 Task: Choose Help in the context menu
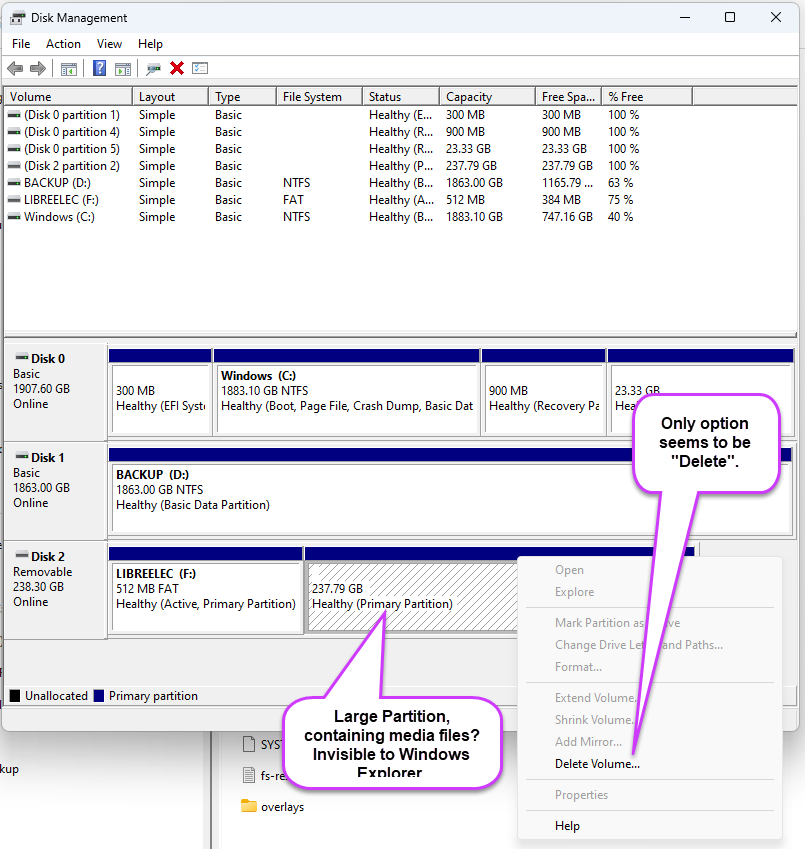567,826
